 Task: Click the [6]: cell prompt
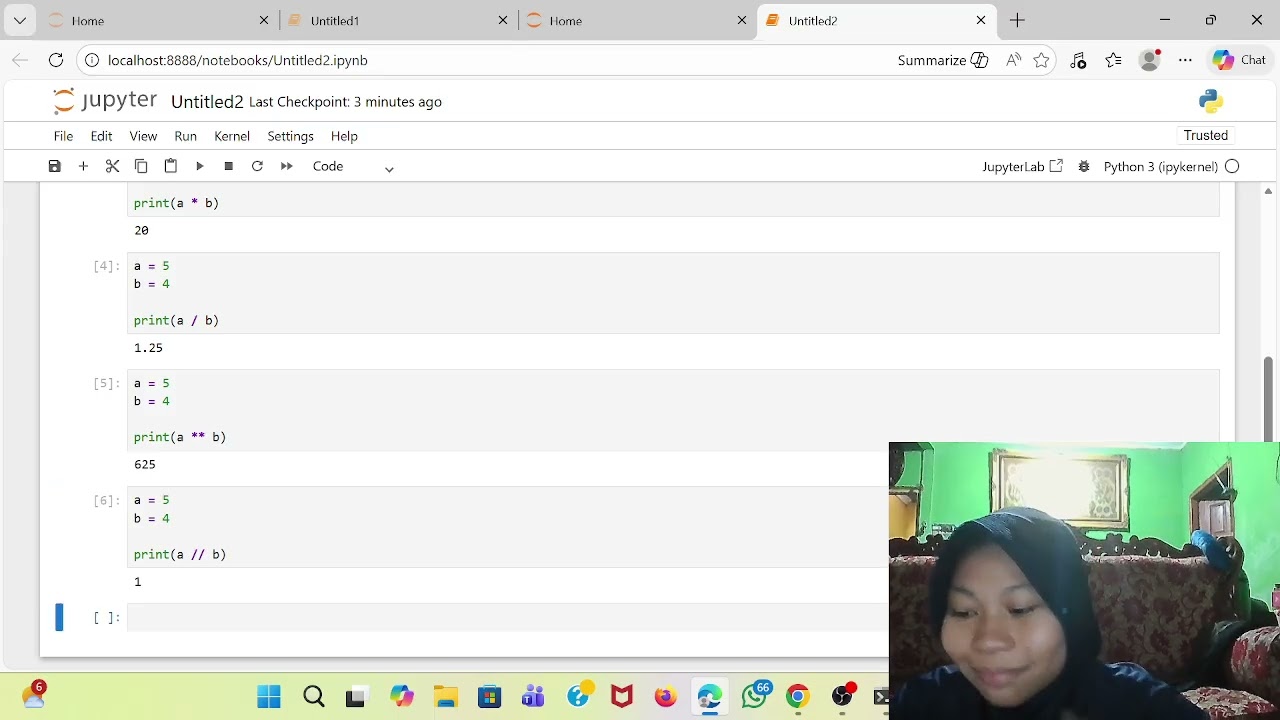(106, 500)
